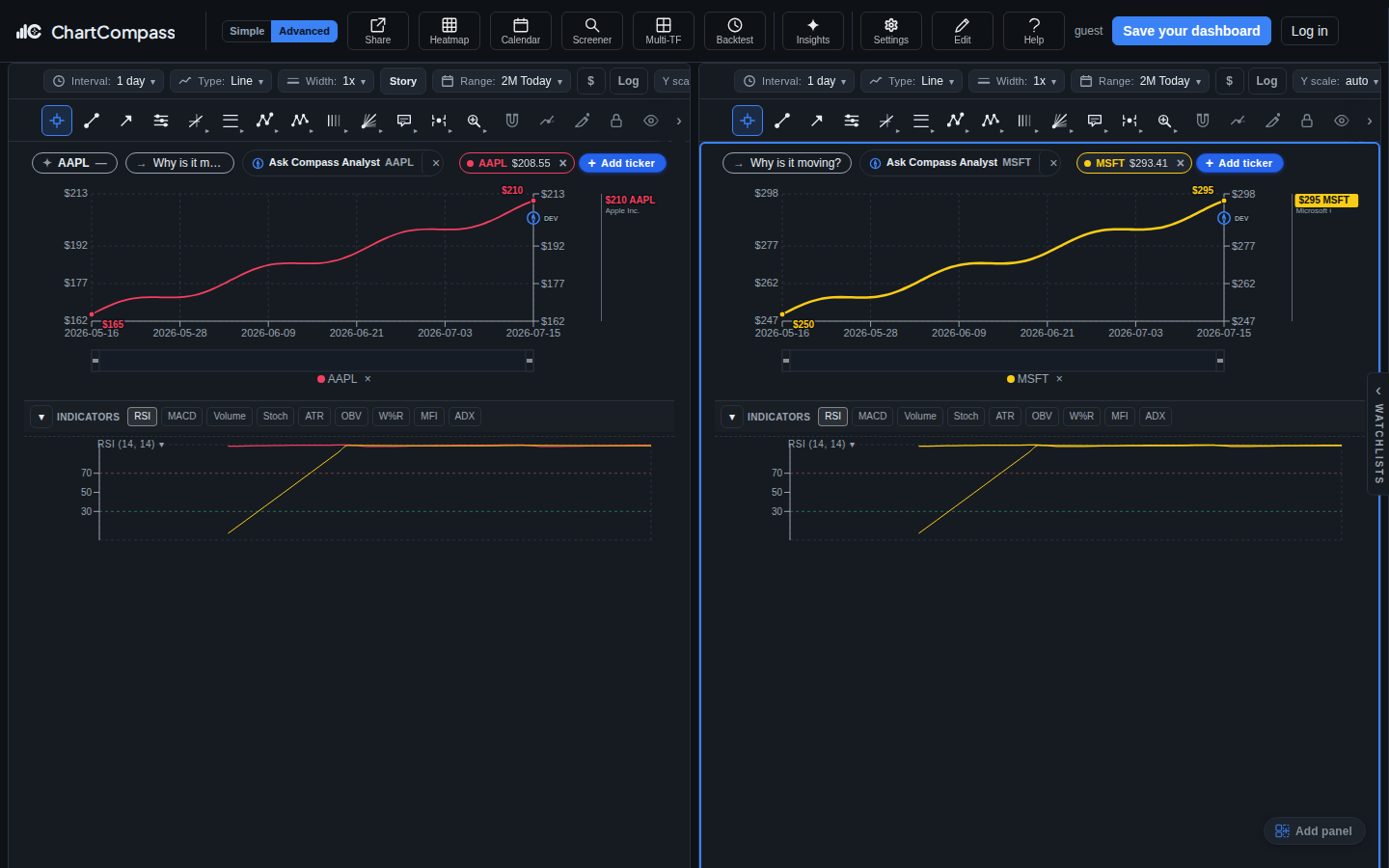Select crosshair tool in AAPL panel
Image resolution: width=1389 pixels, height=868 pixels.
tap(57, 121)
